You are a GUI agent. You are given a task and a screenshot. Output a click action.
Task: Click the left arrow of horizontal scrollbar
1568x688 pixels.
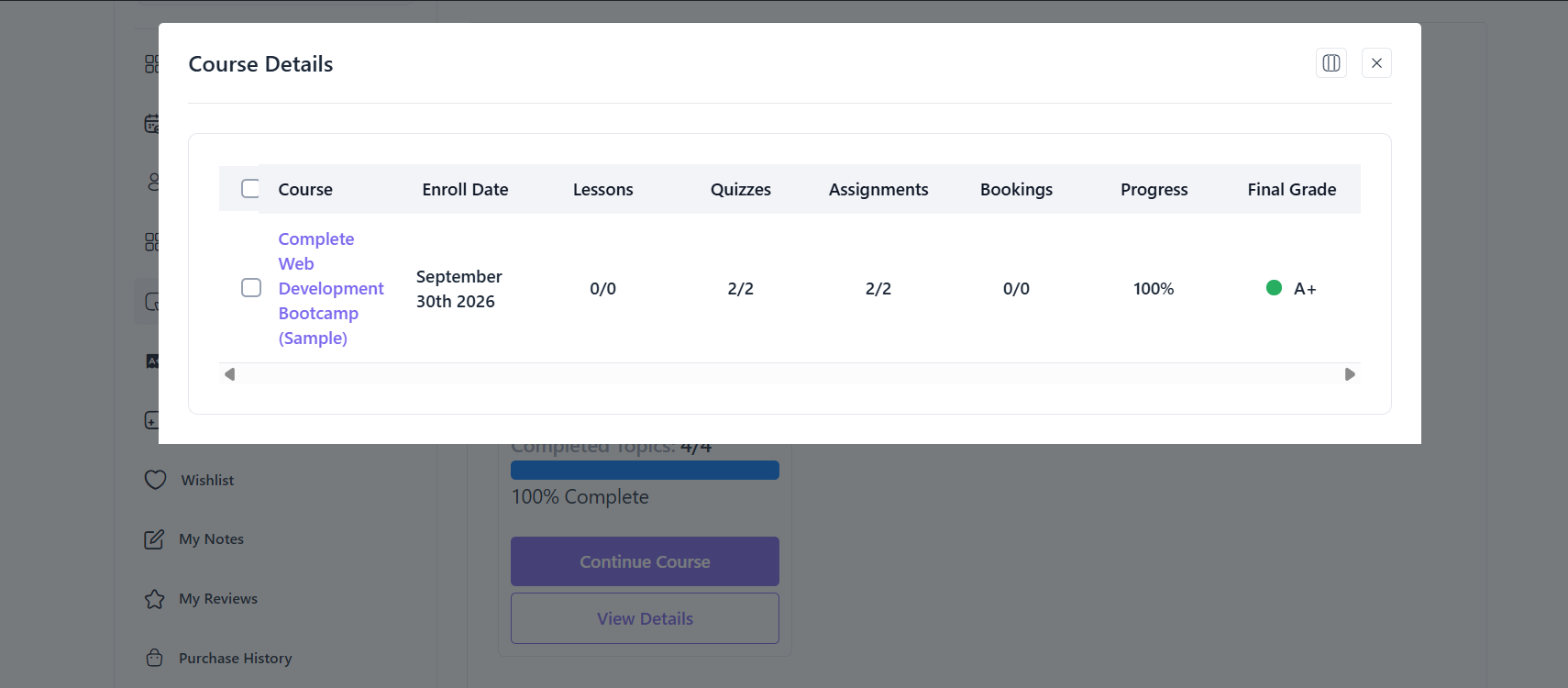(x=229, y=374)
